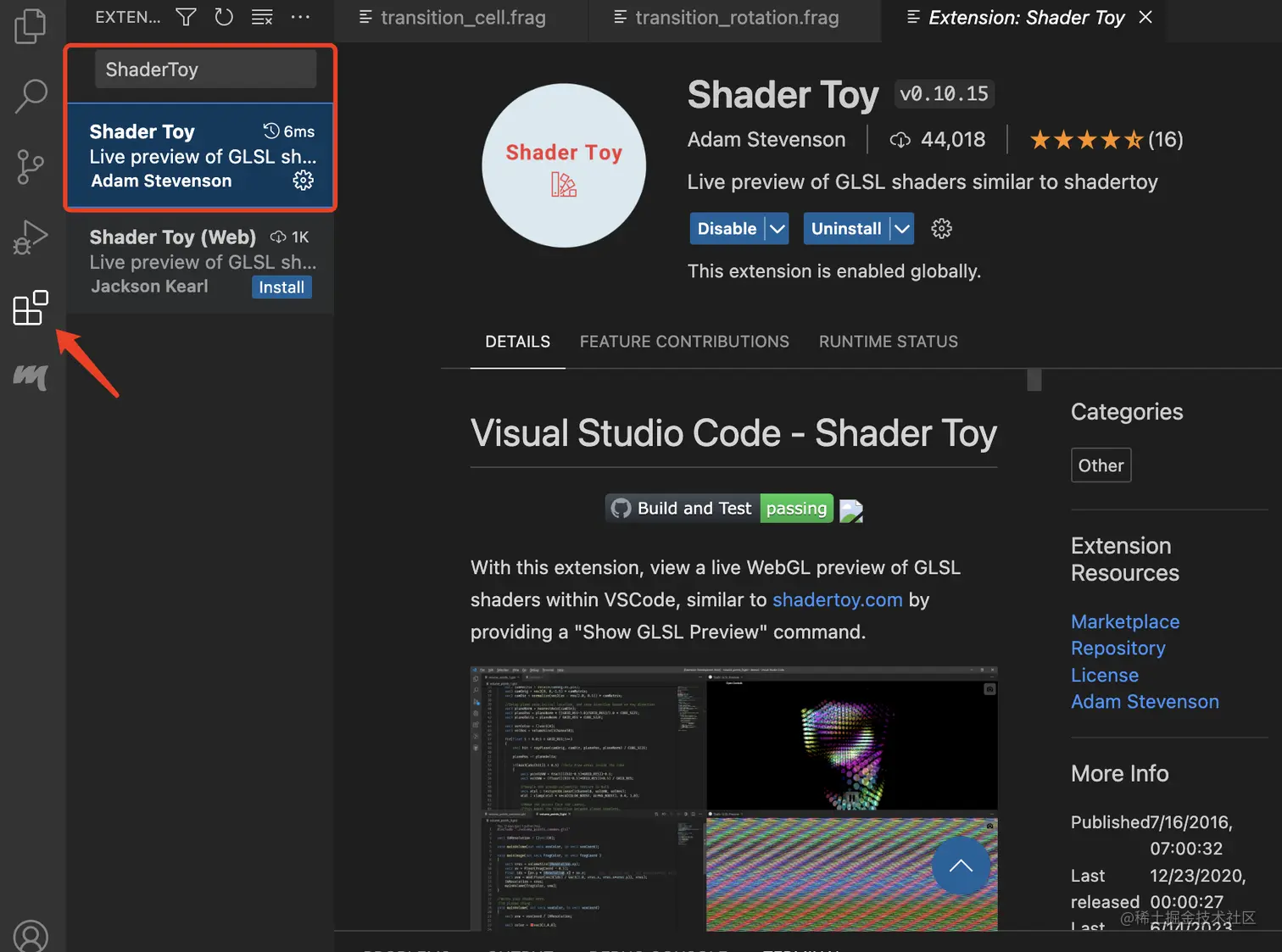The image size is (1282, 952).
Task: Open the Source Control view
Action: [x=31, y=167]
